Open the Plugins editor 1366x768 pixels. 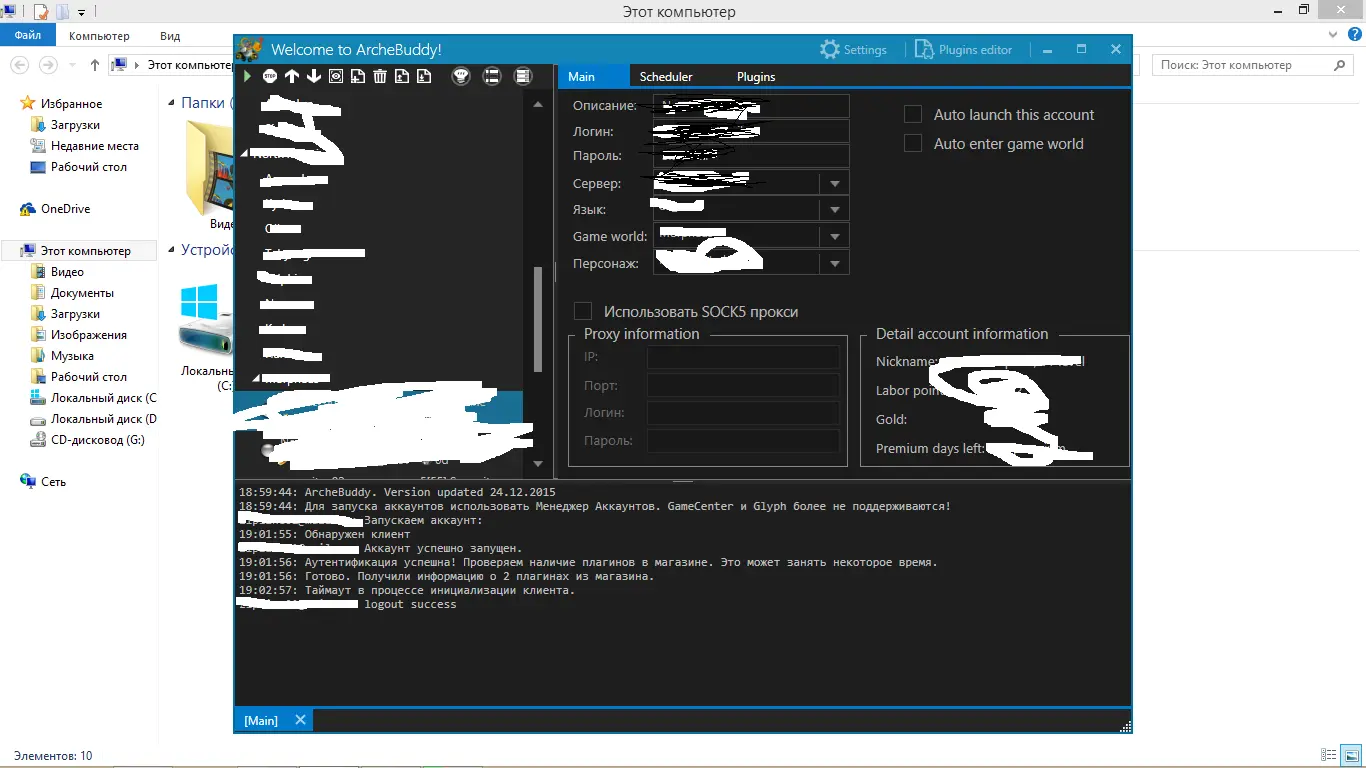point(962,49)
